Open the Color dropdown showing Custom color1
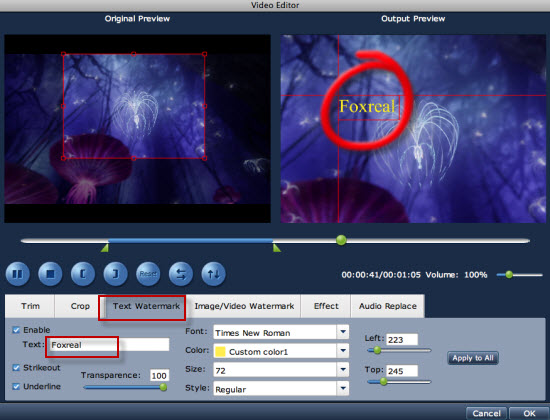This screenshot has height=420, width=550. (x=281, y=351)
